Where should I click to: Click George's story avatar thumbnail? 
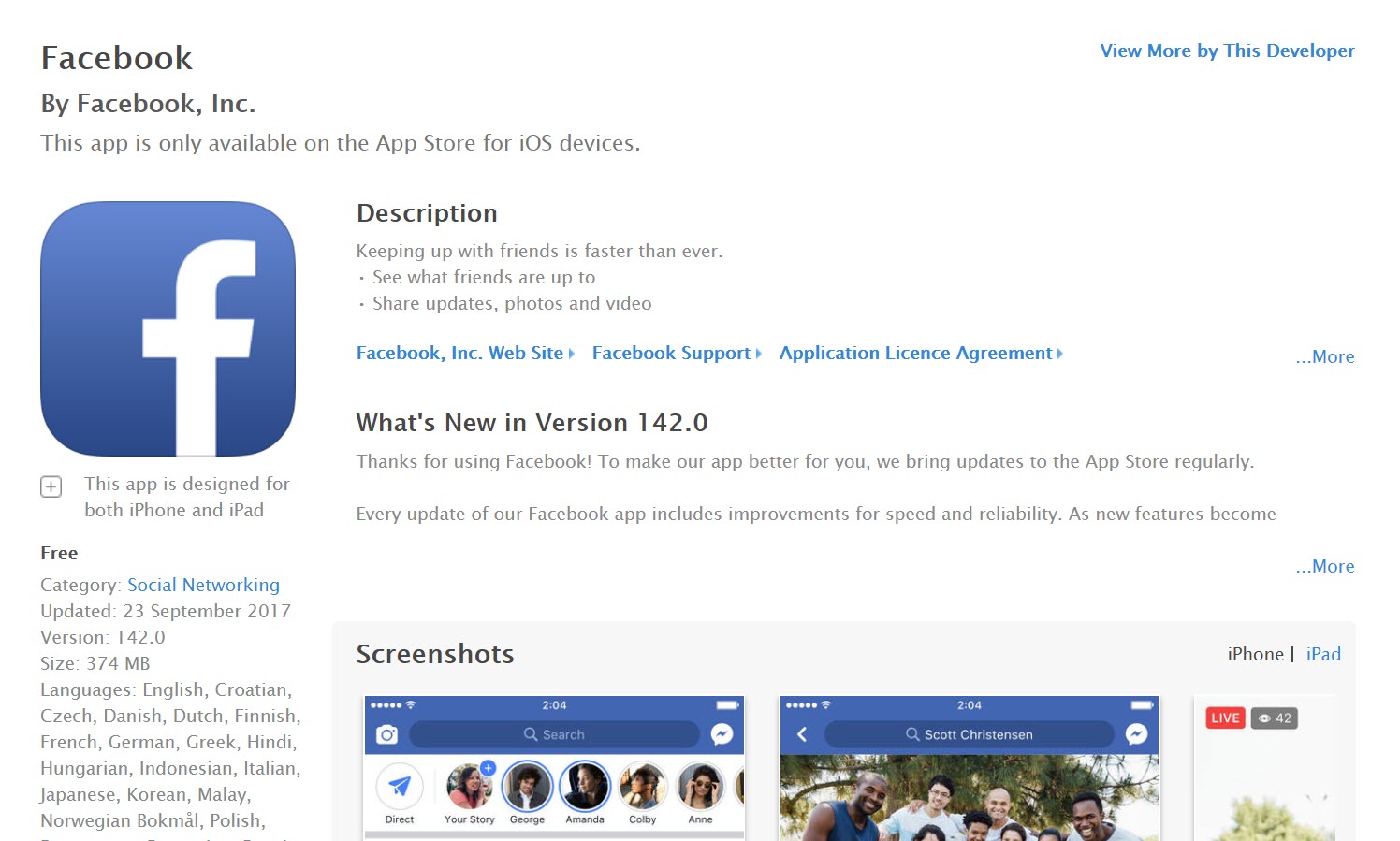tap(527, 786)
